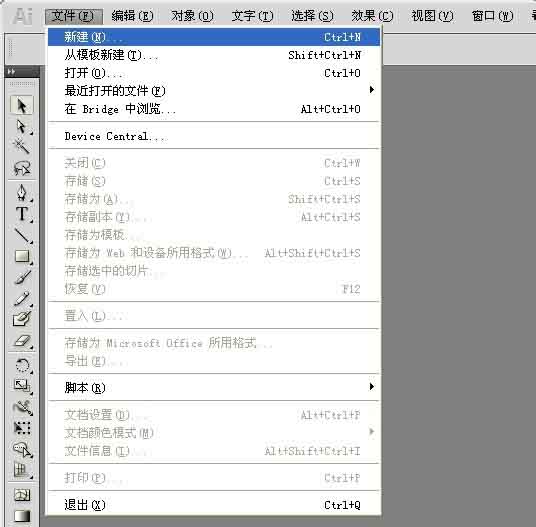Select the Scale tool

[x=22, y=386]
